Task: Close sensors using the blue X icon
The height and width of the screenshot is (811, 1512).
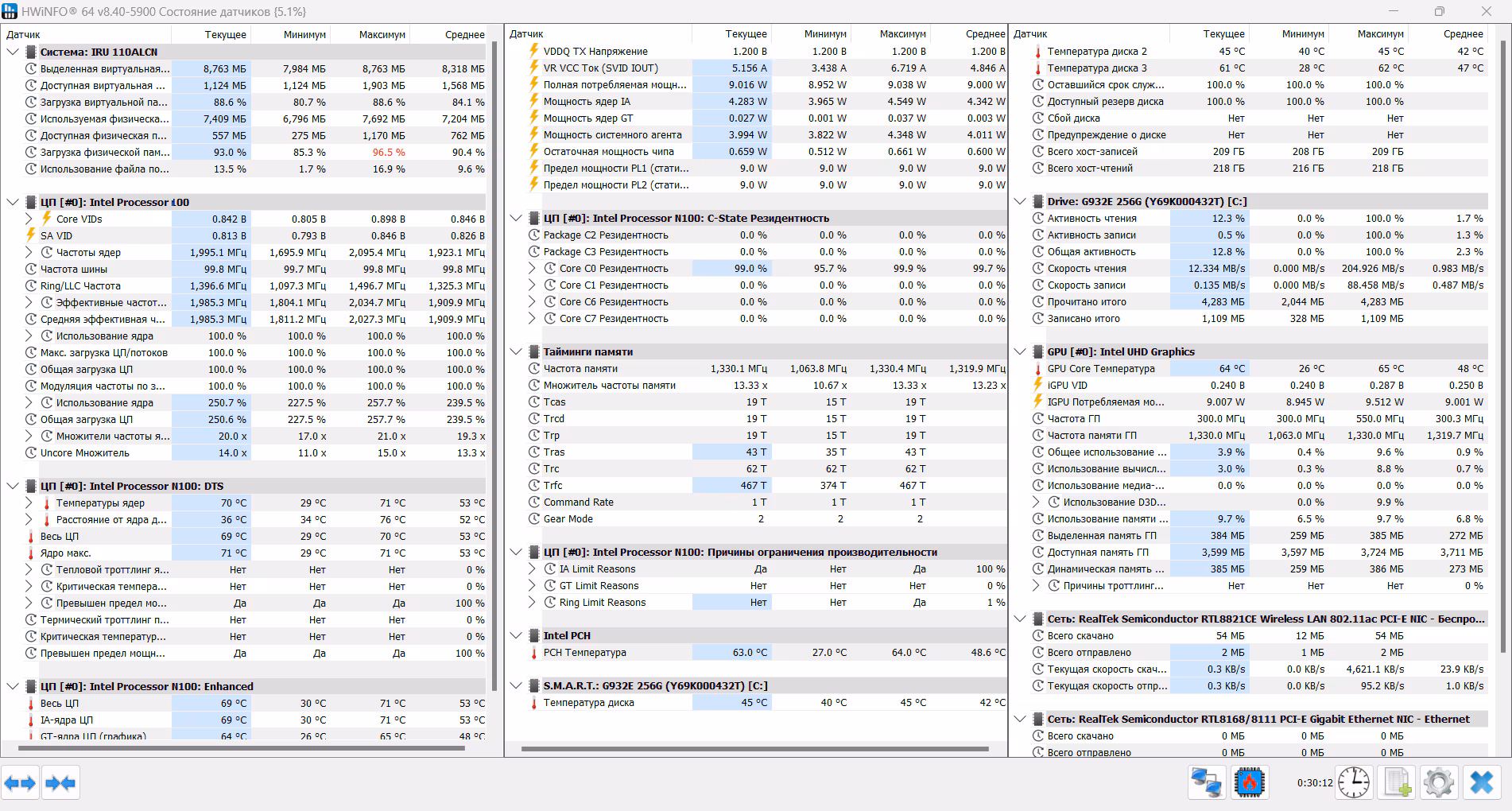Action: (1481, 782)
